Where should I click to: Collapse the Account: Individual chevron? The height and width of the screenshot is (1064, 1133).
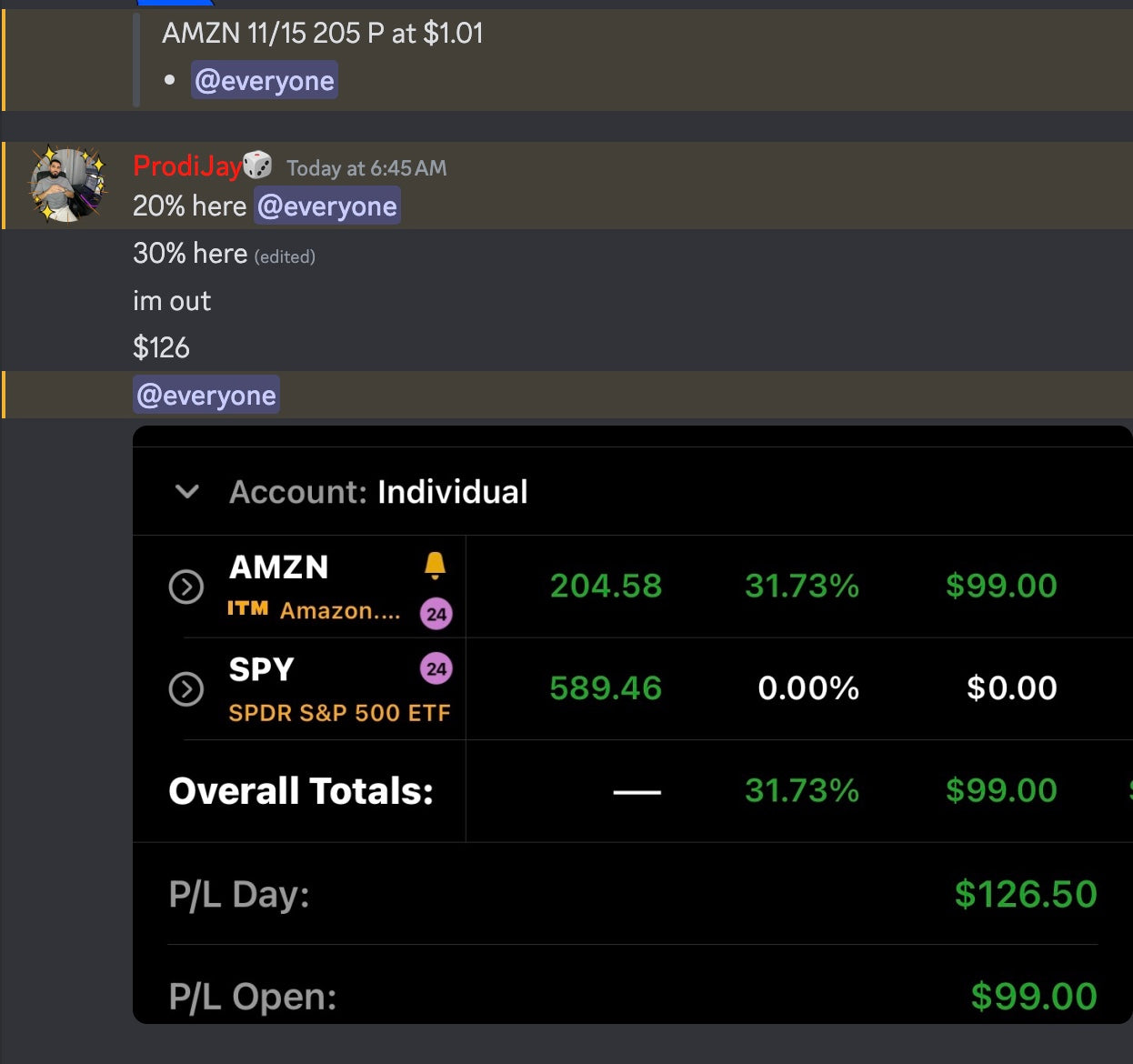point(187,492)
